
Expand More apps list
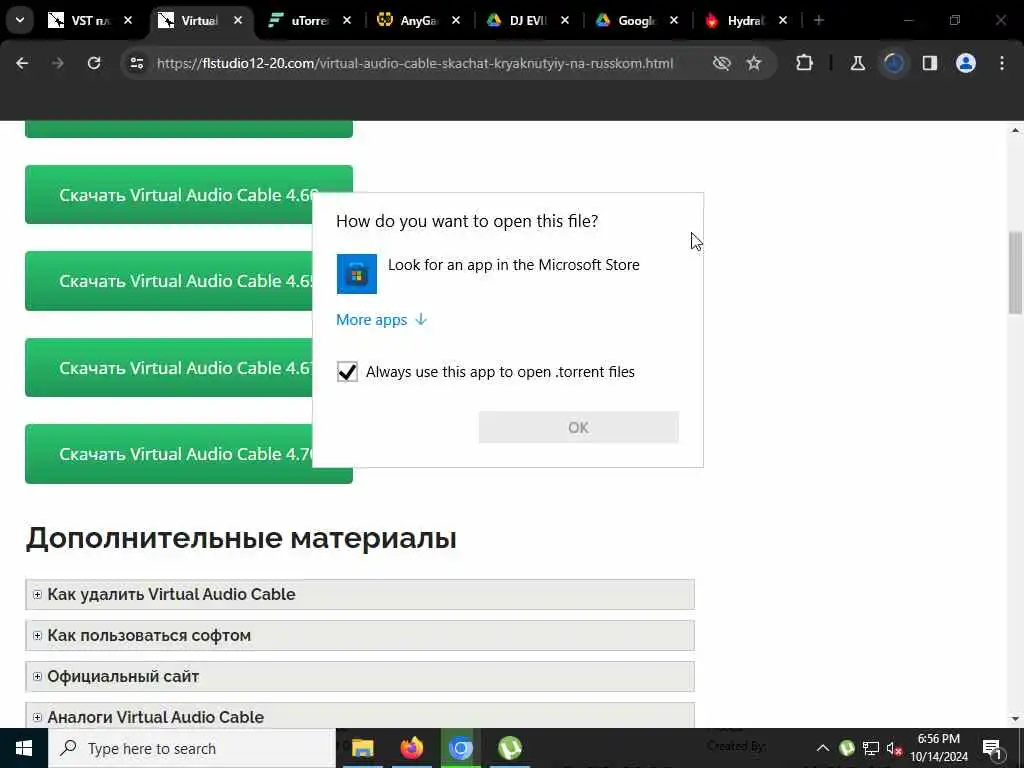point(381,319)
